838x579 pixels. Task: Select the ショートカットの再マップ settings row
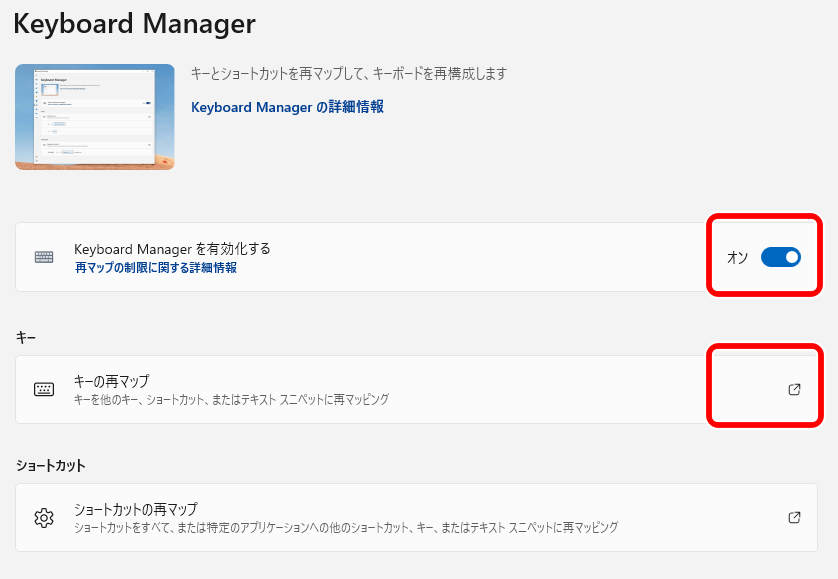[x=400, y=518]
